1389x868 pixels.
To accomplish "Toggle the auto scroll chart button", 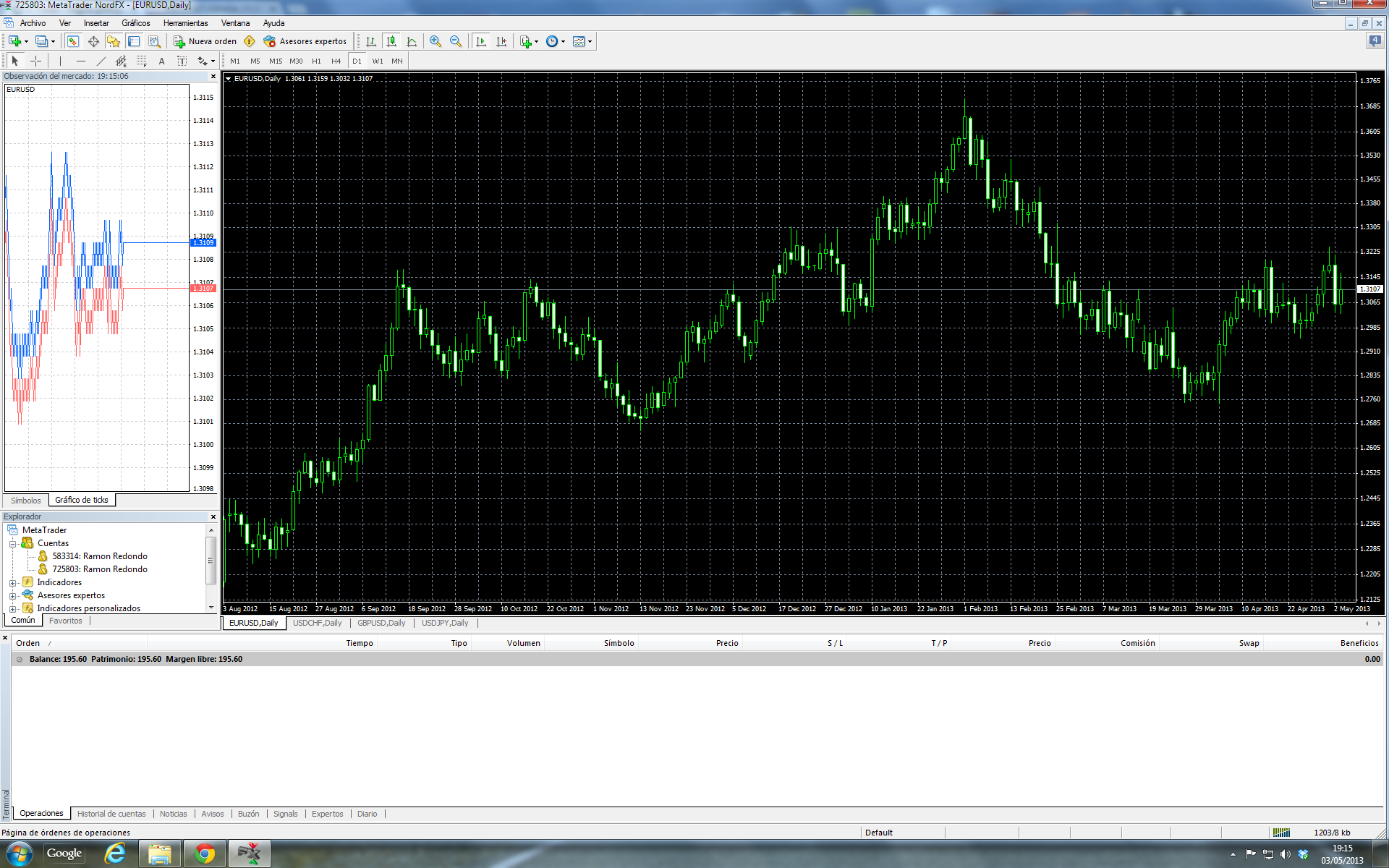I will click(481, 41).
